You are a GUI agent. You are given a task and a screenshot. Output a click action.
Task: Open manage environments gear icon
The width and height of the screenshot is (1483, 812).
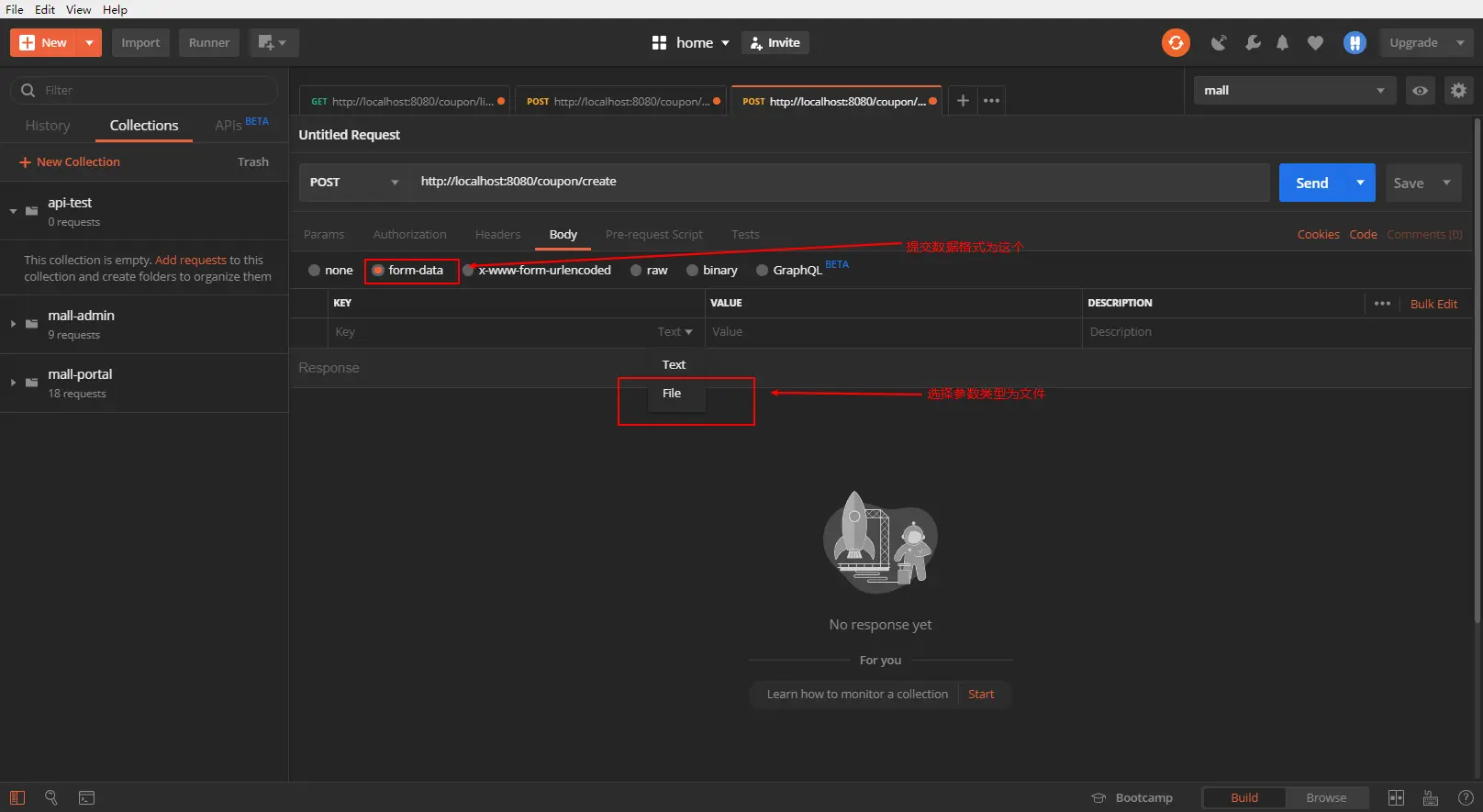[x=1458, y=90]
